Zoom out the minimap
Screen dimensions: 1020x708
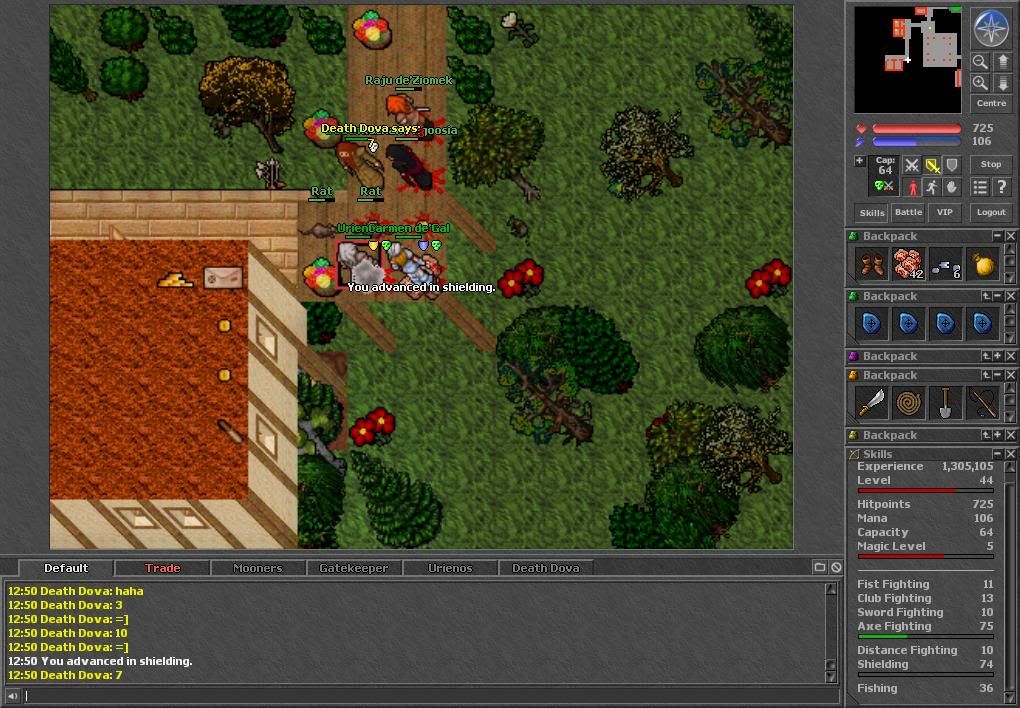click(x=980, y=62)
